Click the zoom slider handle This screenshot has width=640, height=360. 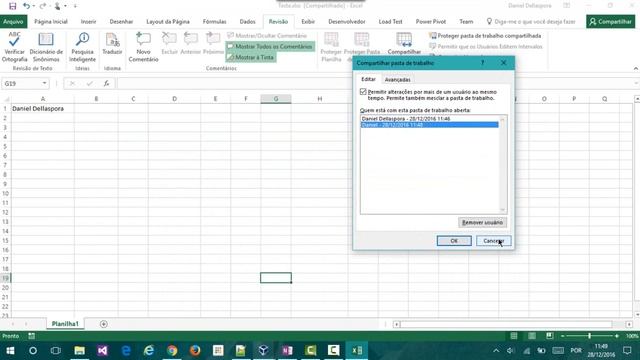[589, 336]
